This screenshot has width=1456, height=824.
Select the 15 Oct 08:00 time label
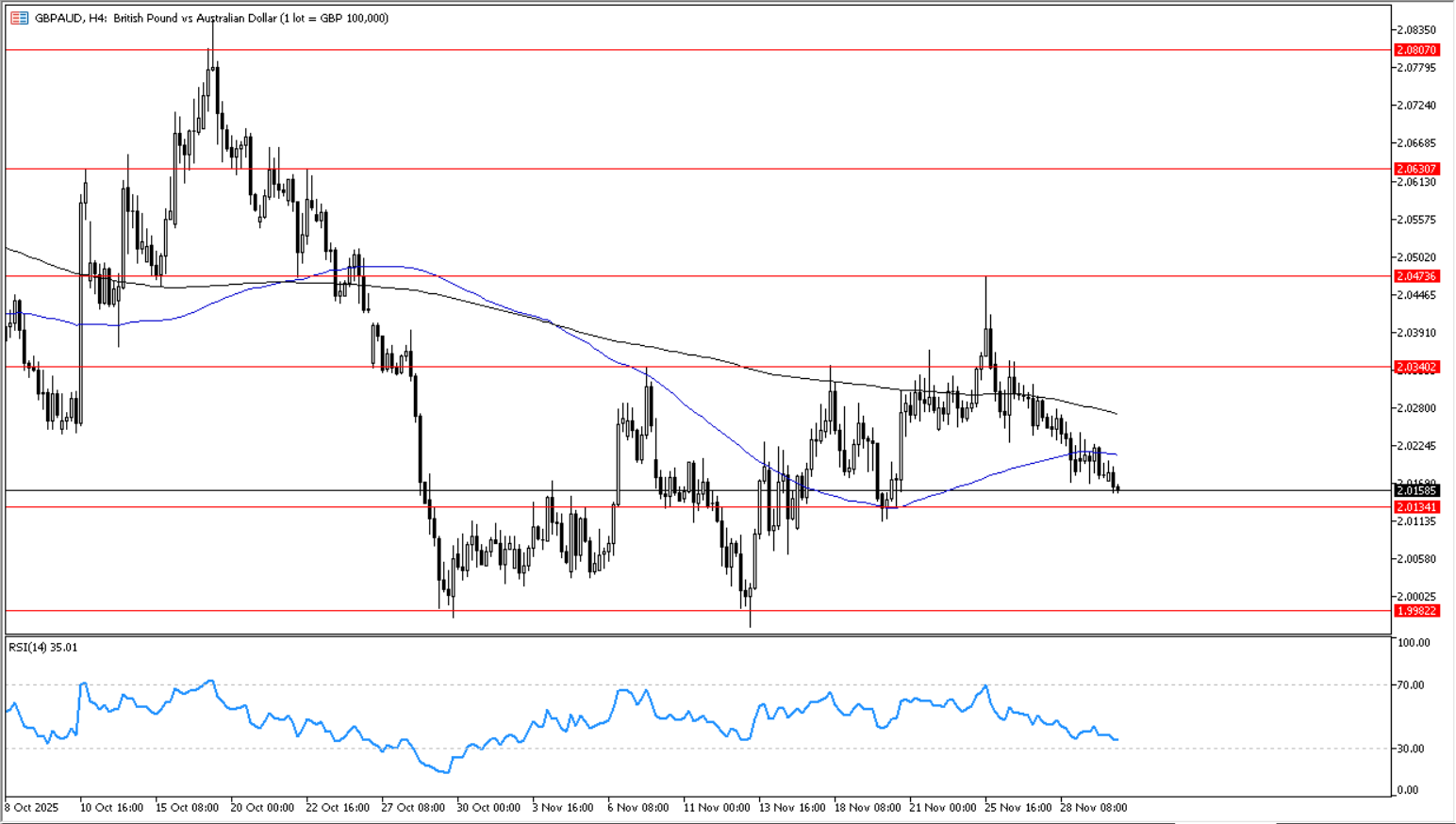pos(187,808)
